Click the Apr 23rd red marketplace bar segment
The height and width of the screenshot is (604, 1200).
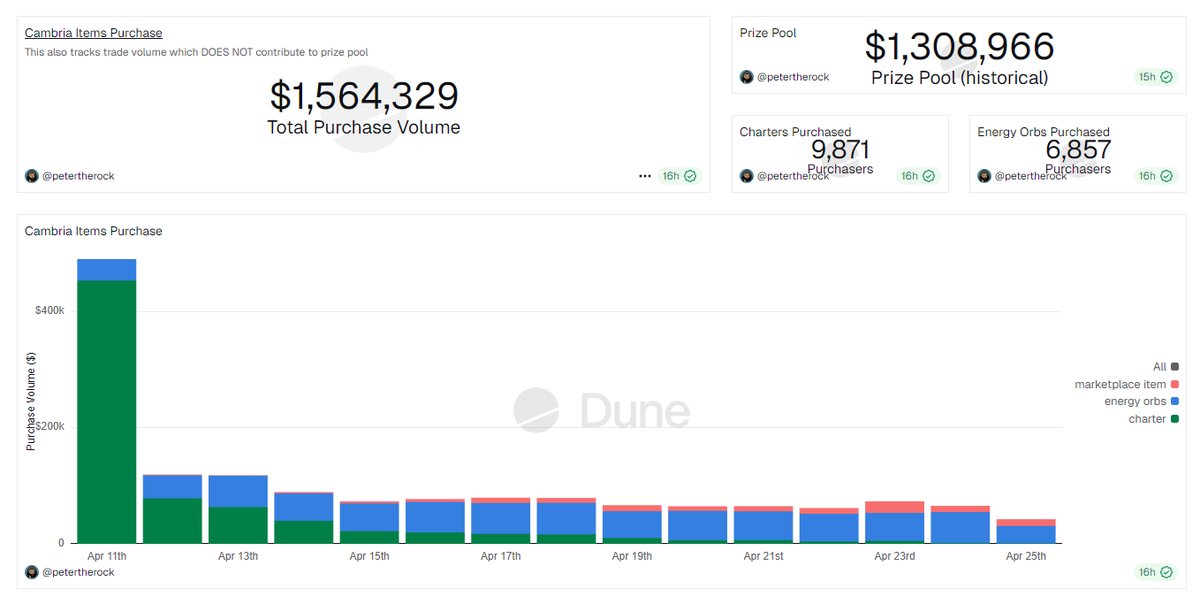(895, 507)
